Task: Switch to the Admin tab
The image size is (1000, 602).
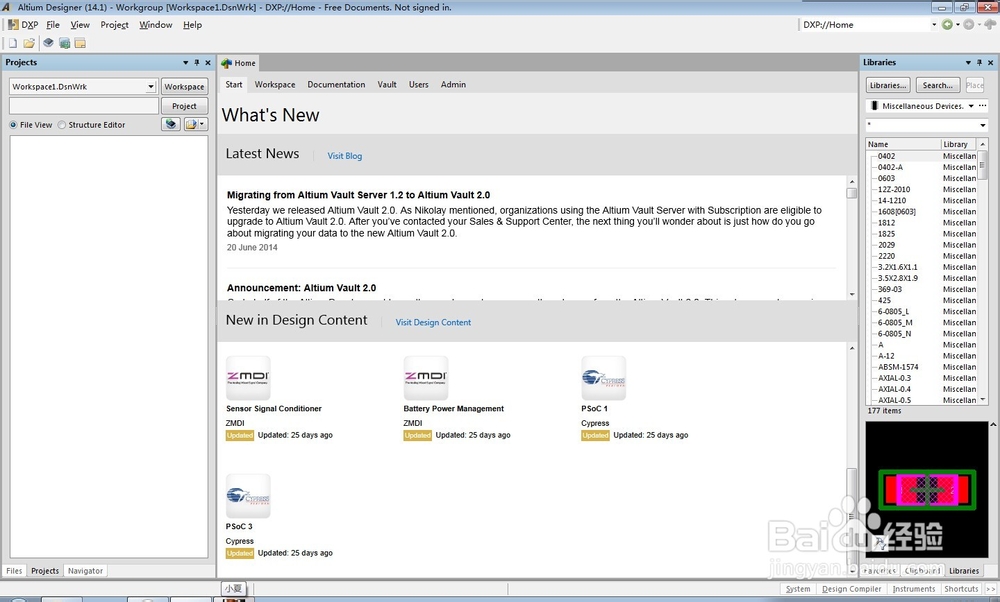Action: [453, 84]
